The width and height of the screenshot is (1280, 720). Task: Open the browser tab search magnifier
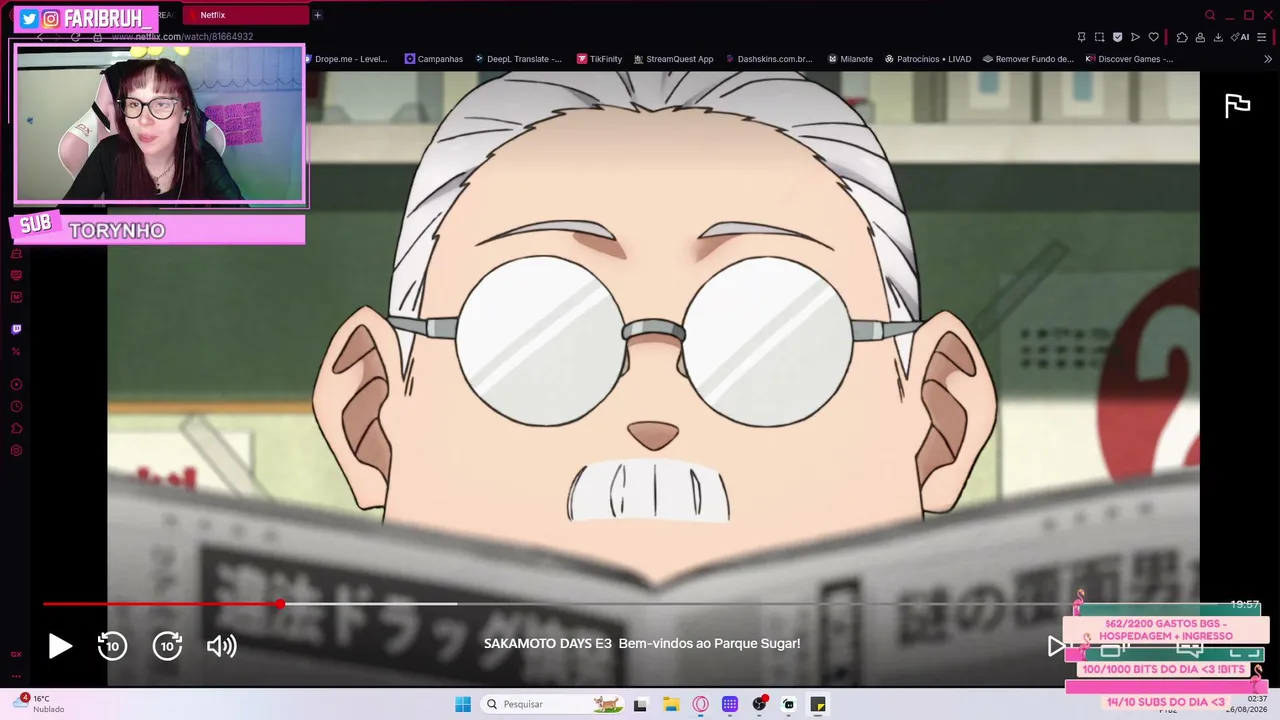click(1210, 15)
